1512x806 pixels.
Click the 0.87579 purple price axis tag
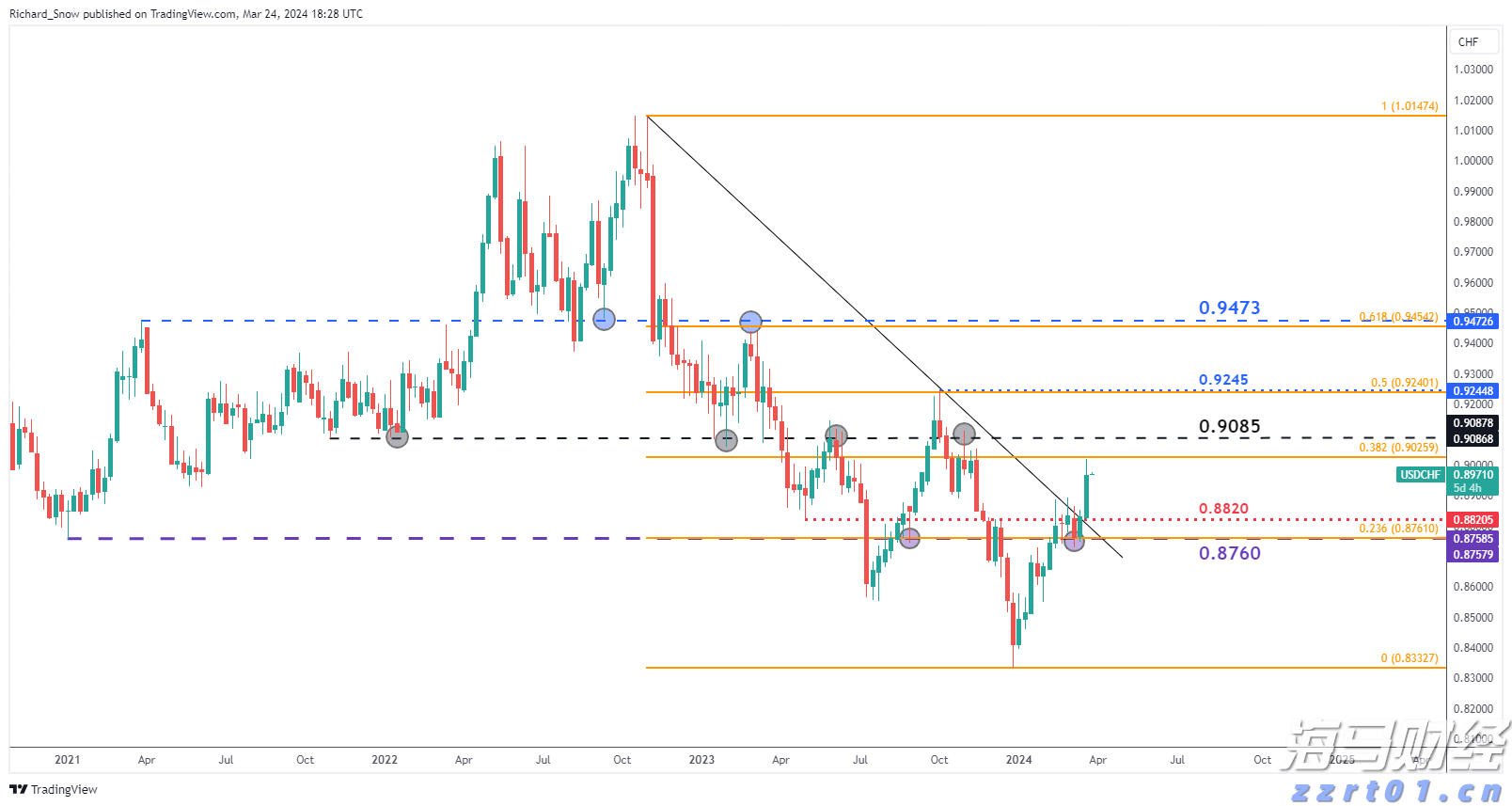[1473, 555]
